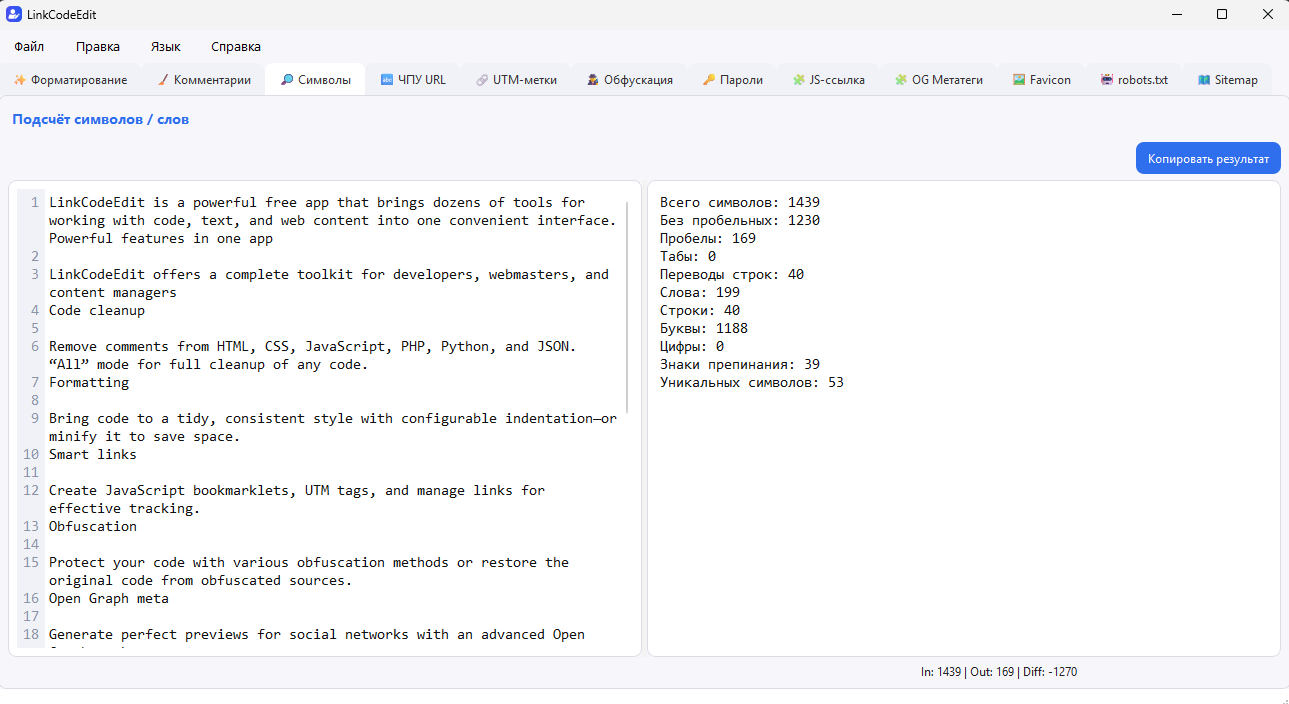This screenshot has width=1289, height=704.
Task: Click the "Уникальных символов: 53" result line
Action: [752, 382]
